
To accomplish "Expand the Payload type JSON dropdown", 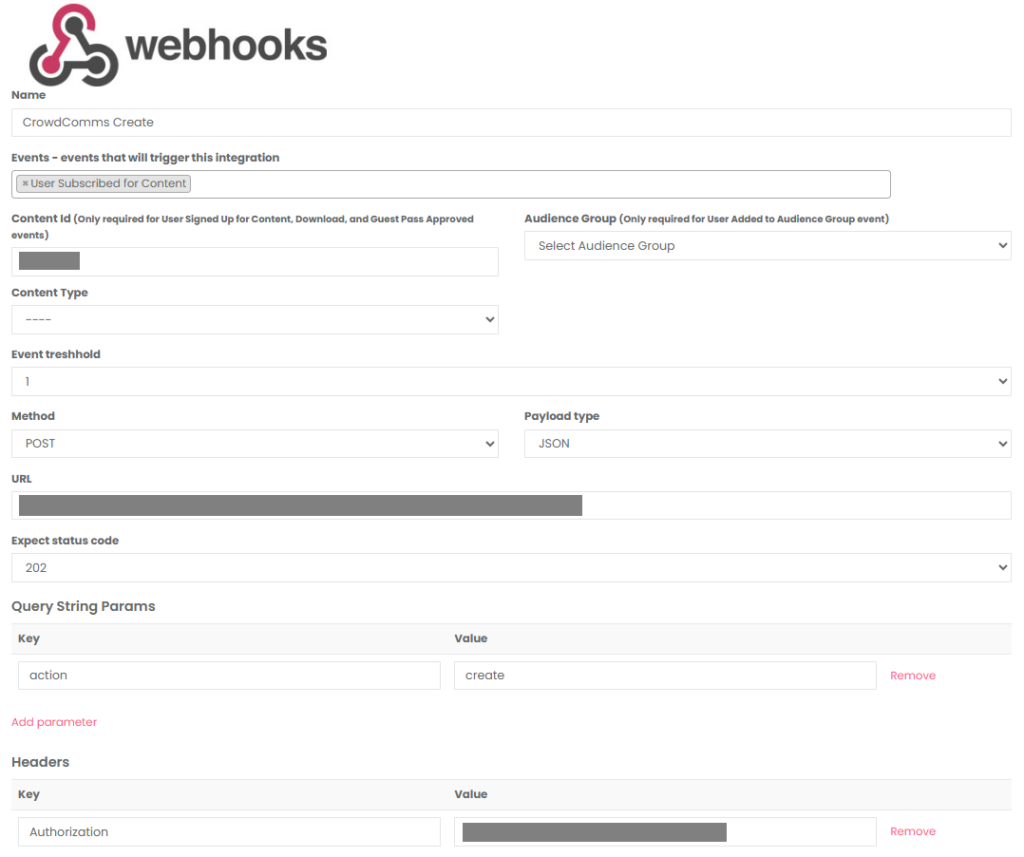I will 767,444.
